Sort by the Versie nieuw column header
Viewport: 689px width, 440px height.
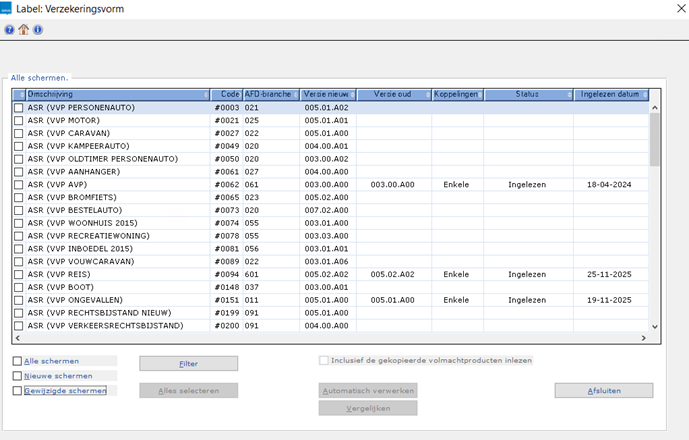pos(328,95)
